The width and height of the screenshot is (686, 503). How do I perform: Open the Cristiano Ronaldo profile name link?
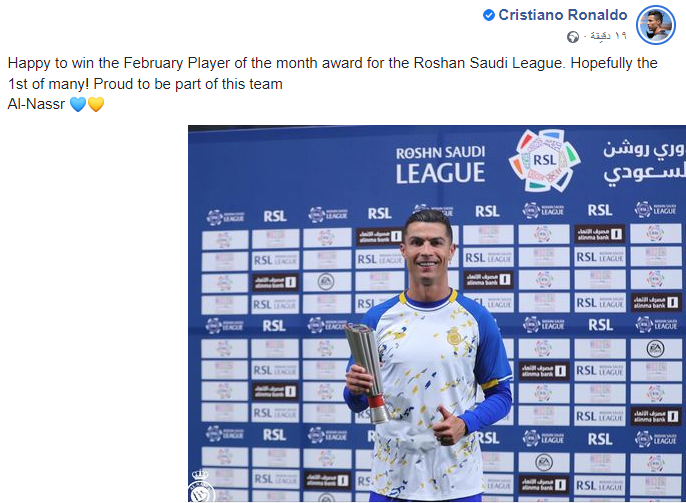pos(563,15)
